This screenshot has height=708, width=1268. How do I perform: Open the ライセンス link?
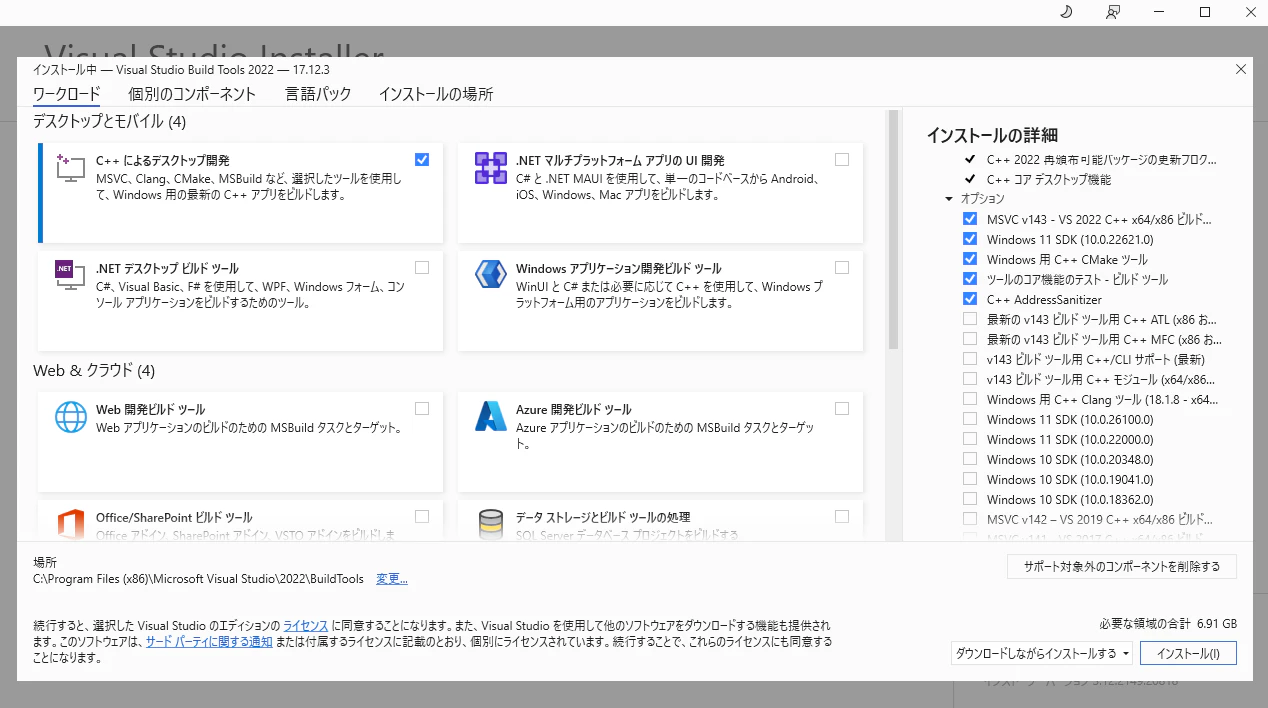coord(305,625)
